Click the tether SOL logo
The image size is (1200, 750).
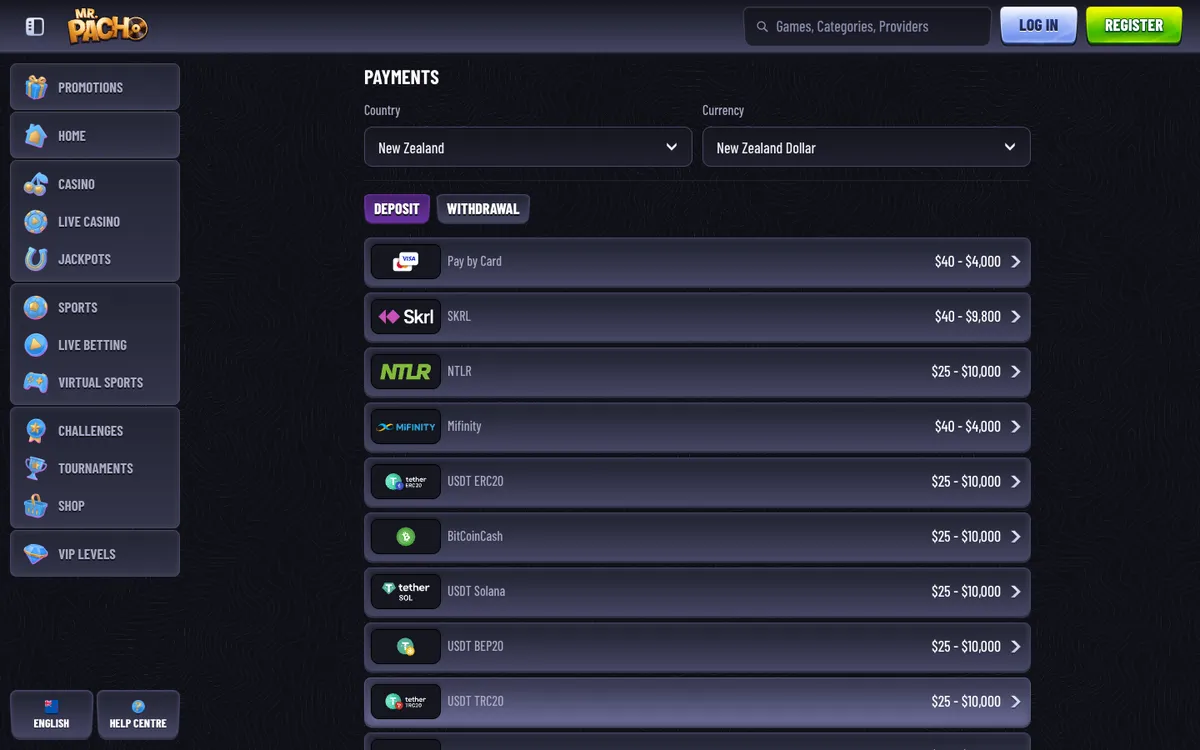pyautogui.click(x=405, y=591)
